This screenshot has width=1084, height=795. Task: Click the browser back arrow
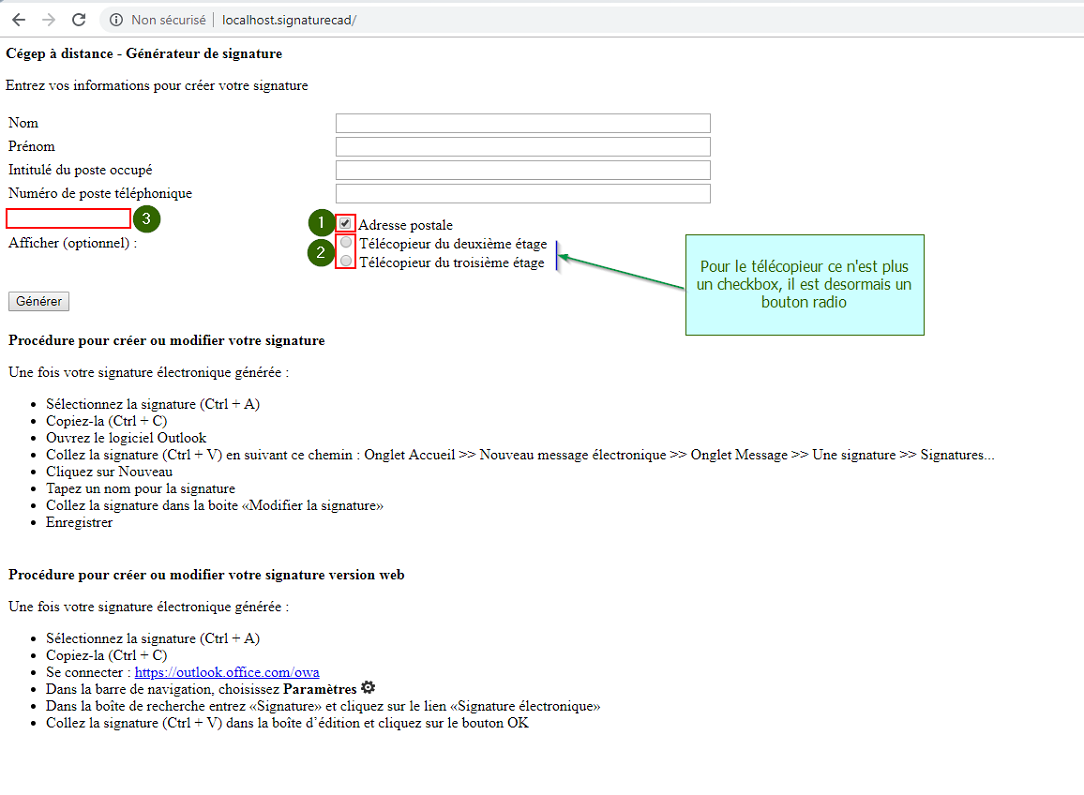(18, 20)
